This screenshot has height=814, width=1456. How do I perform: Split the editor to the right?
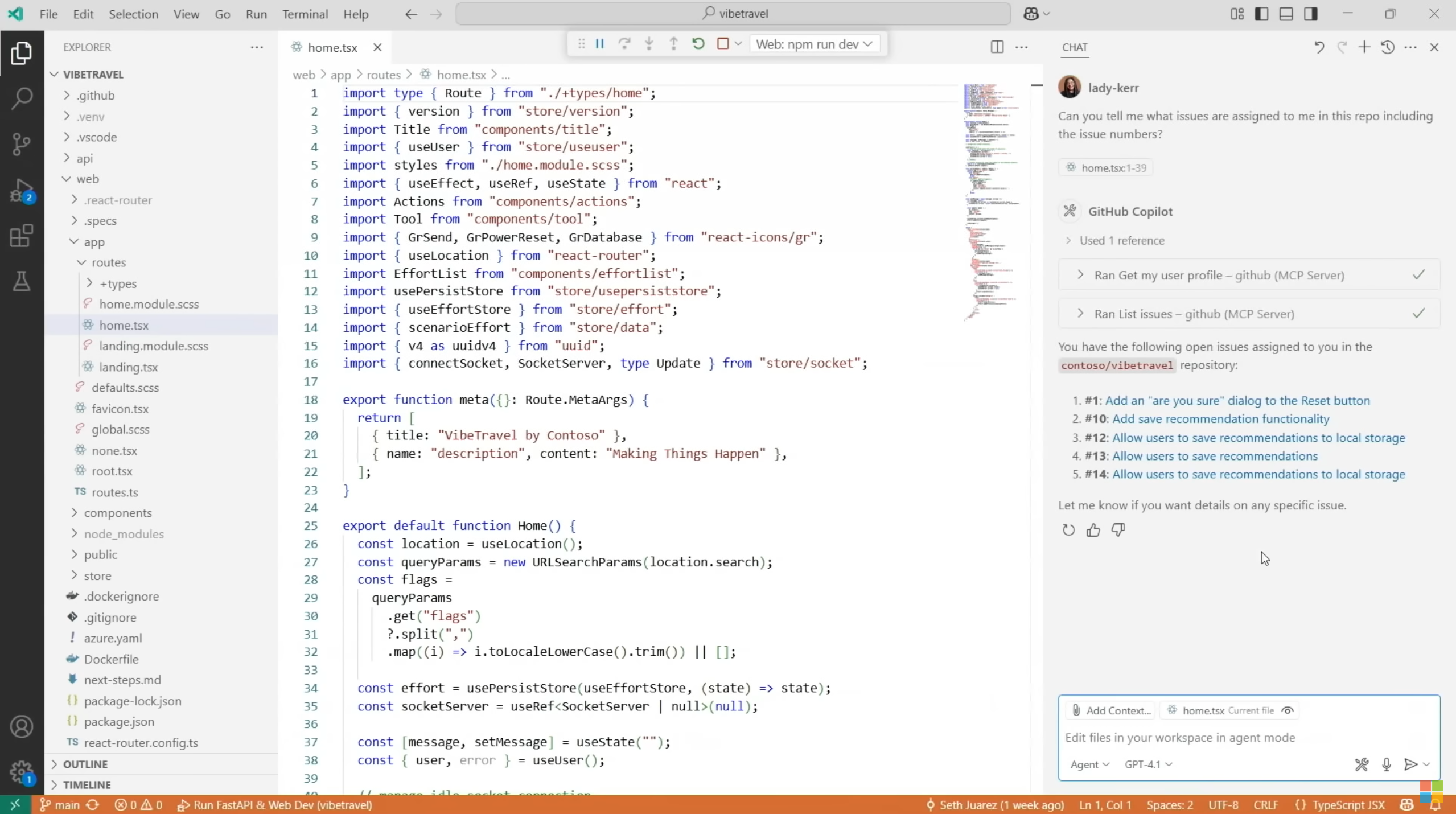(x=997, y=47)
